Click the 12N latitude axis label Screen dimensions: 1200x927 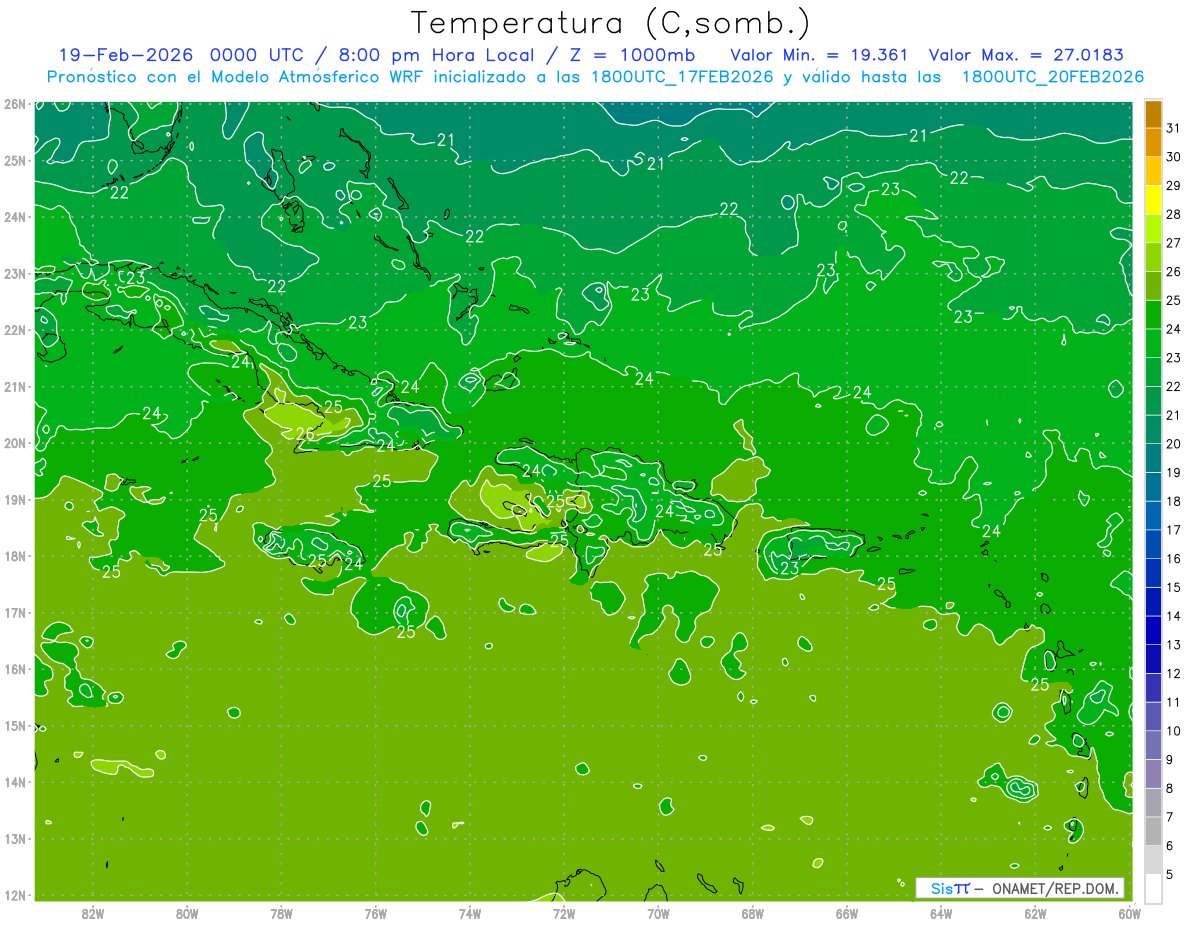point(14,895)
